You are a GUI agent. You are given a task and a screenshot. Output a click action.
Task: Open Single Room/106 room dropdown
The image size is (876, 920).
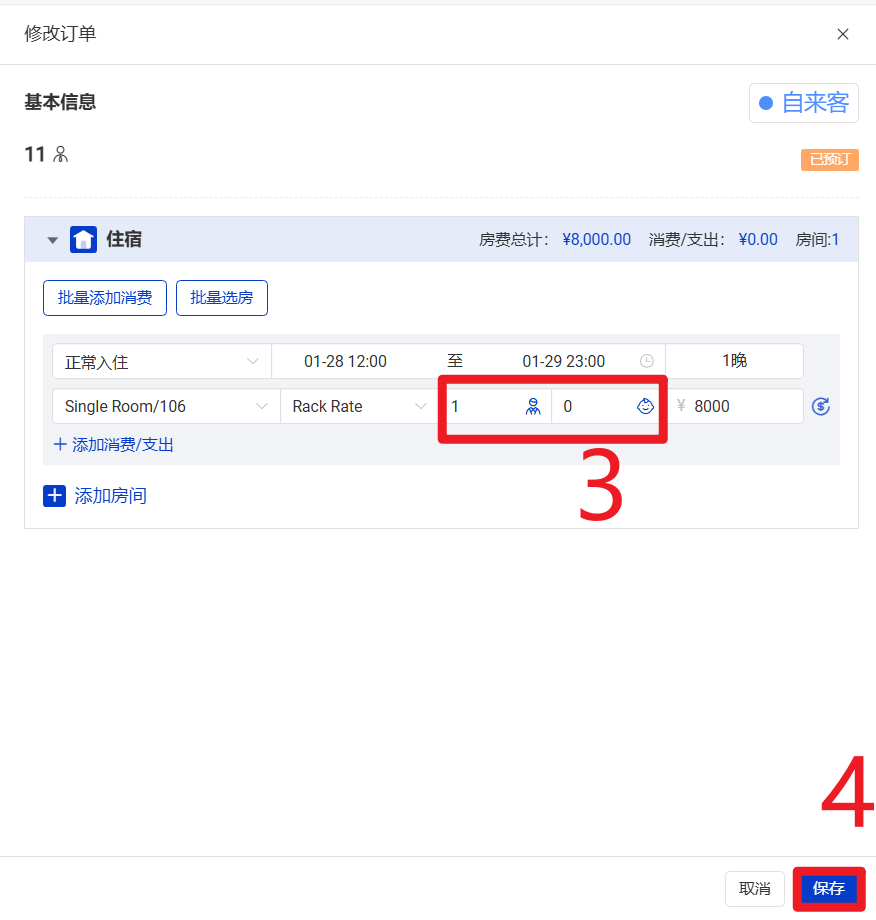click(x=165, y=406)
